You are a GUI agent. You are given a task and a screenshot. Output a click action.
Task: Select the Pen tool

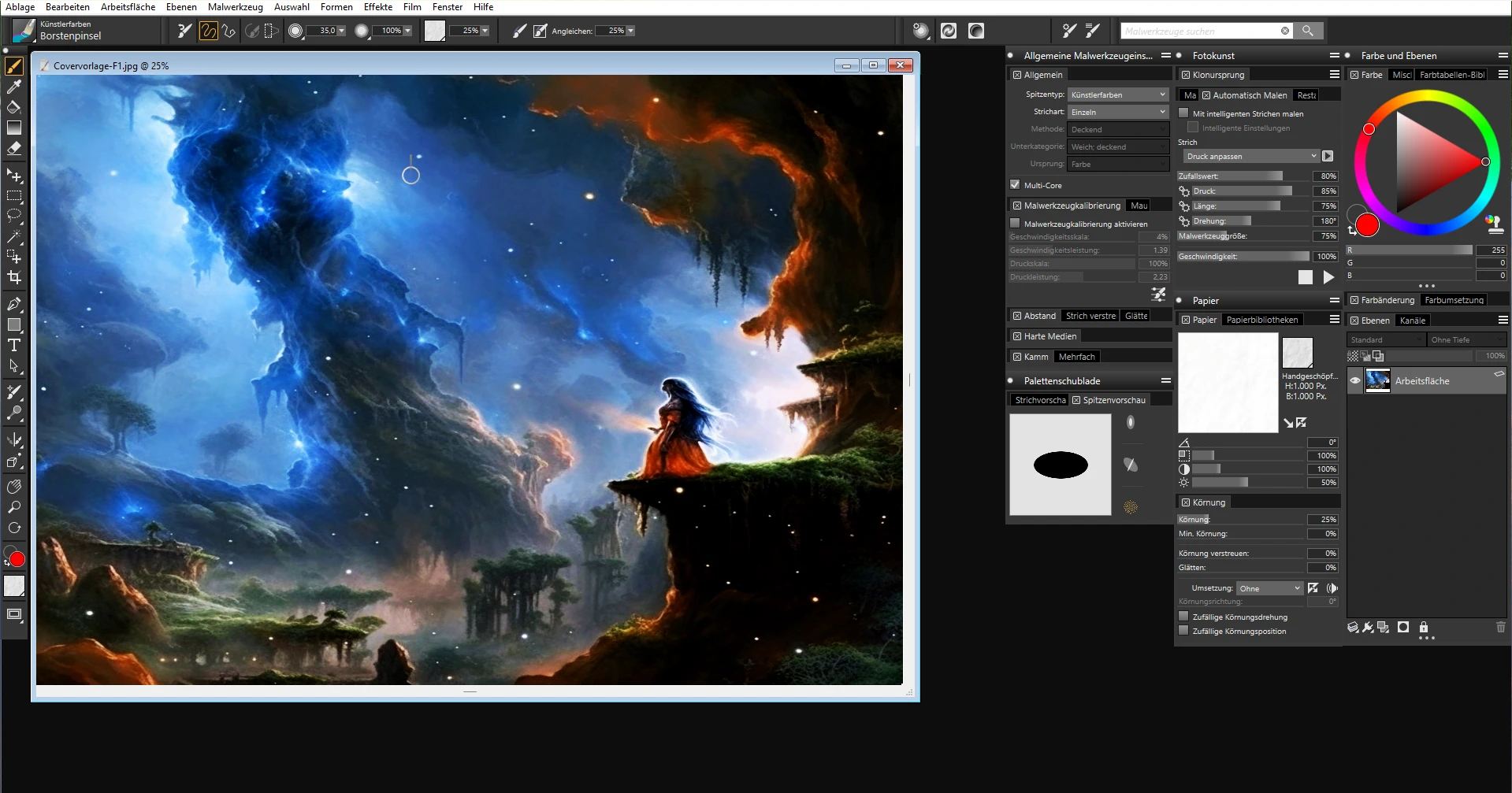pyautogui.click(x=14, y=304)
